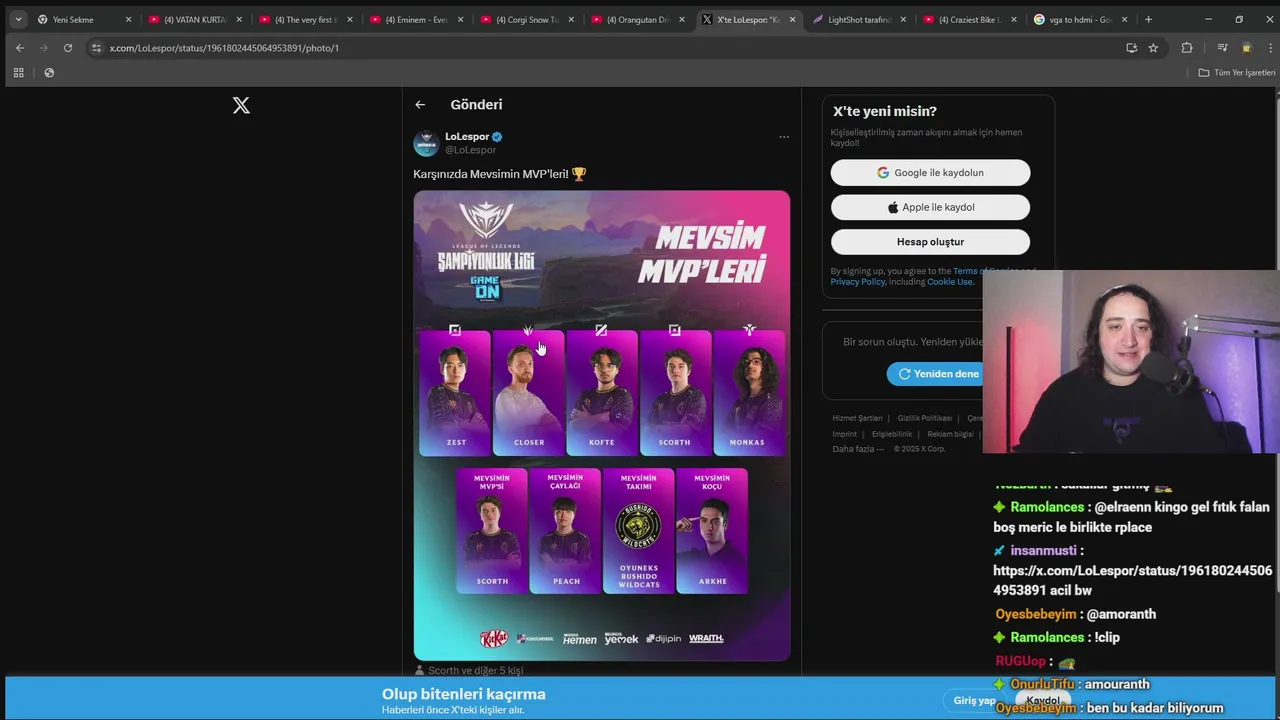
Task: Switch to the LightShot tab
Action: tap(859, 19)
